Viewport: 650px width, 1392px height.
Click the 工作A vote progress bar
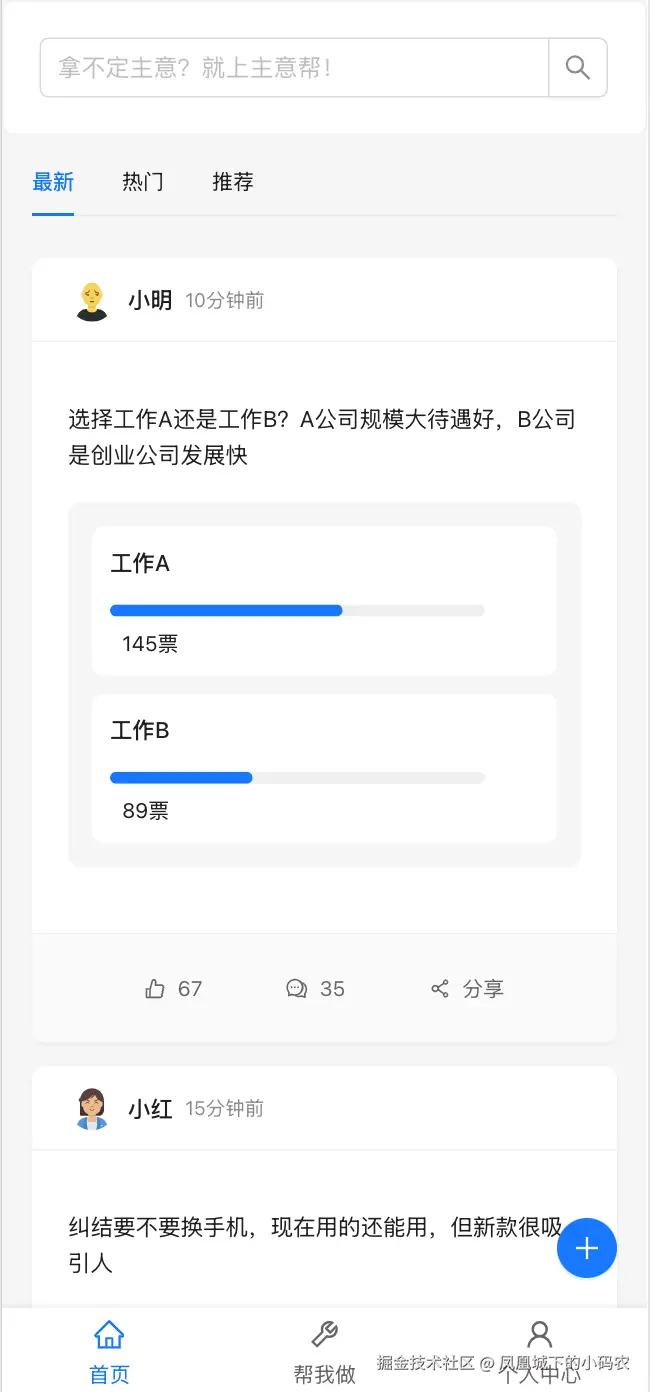[297, 610]
